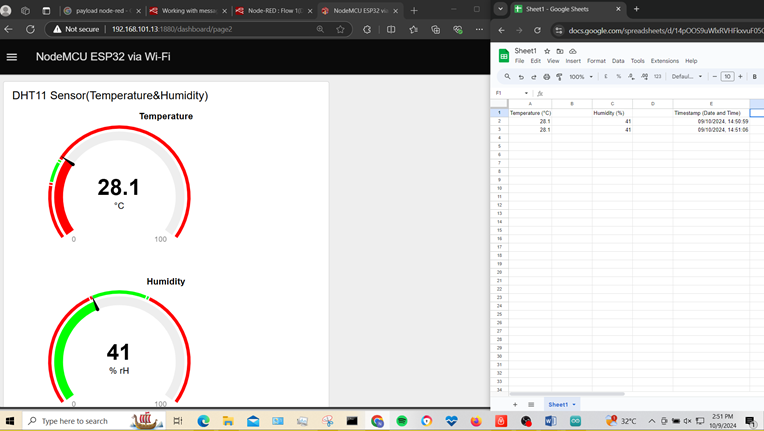Click the search menus magnifier icon
764x431 pixels.
508,77
